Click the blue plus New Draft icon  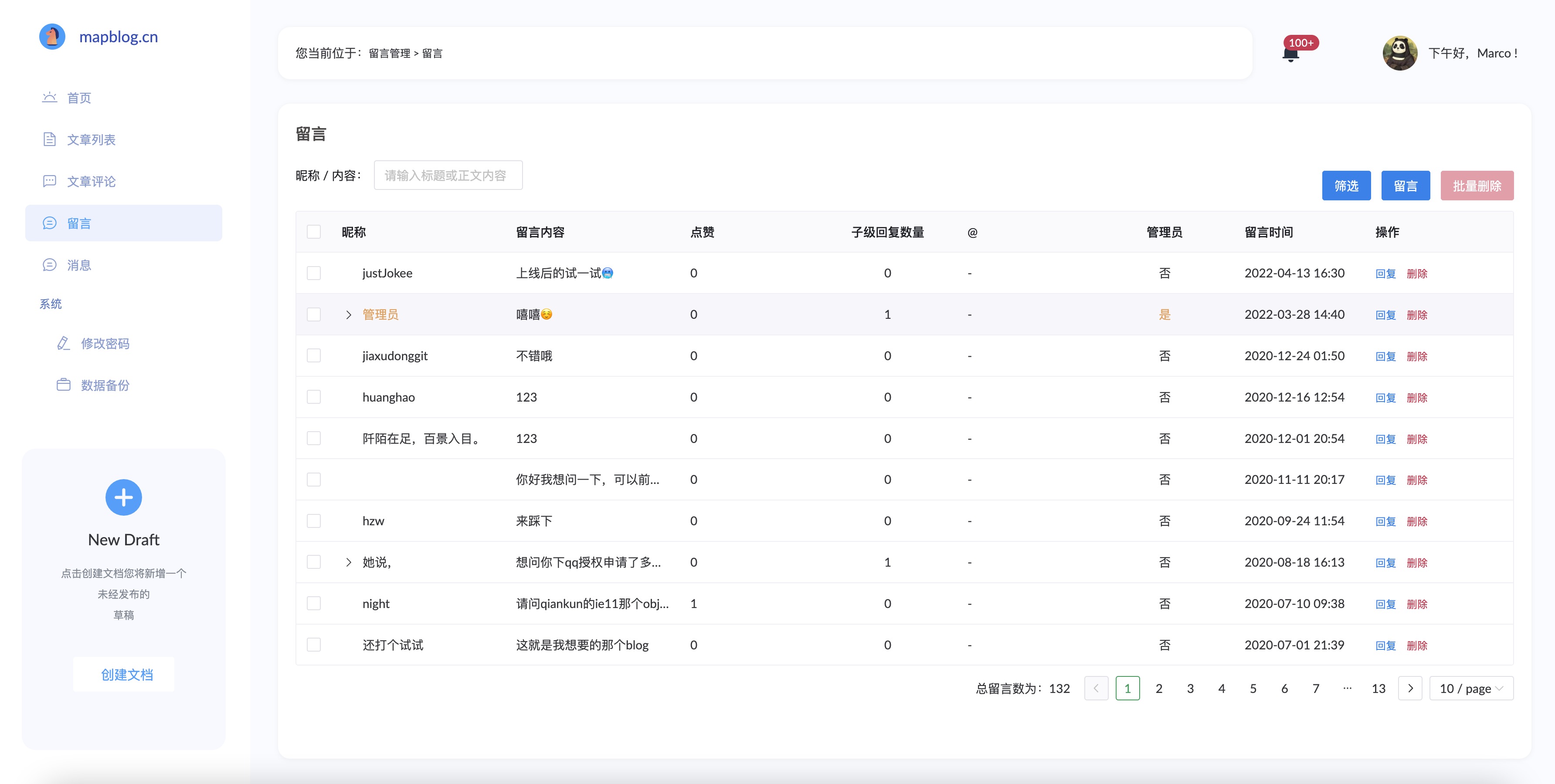[124, 497]
